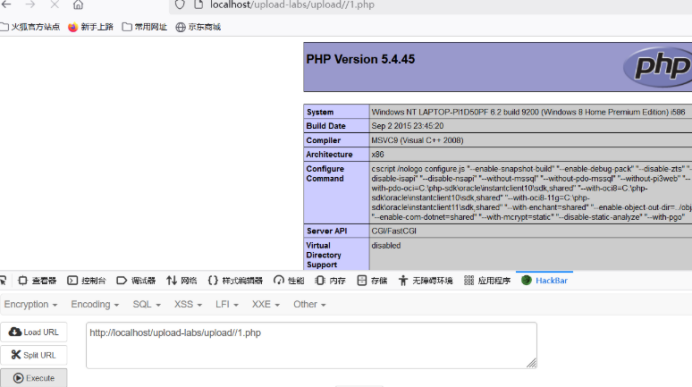The image size is (692, 387).
Task: Click the System row label
Action: pyautogui.click(x=320, y=112)
